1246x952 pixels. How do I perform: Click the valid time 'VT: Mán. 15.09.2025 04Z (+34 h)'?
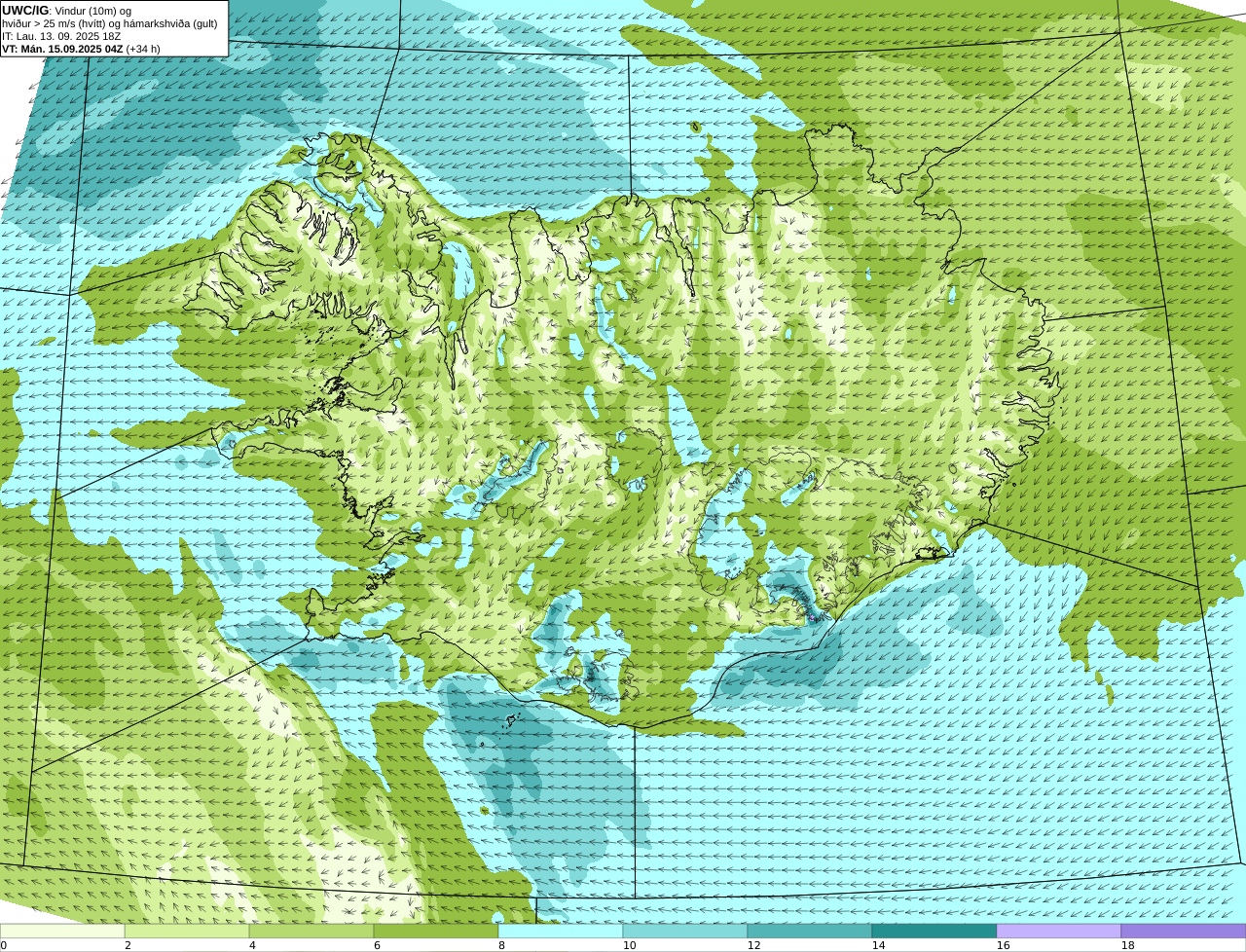(x=82, y=49)
